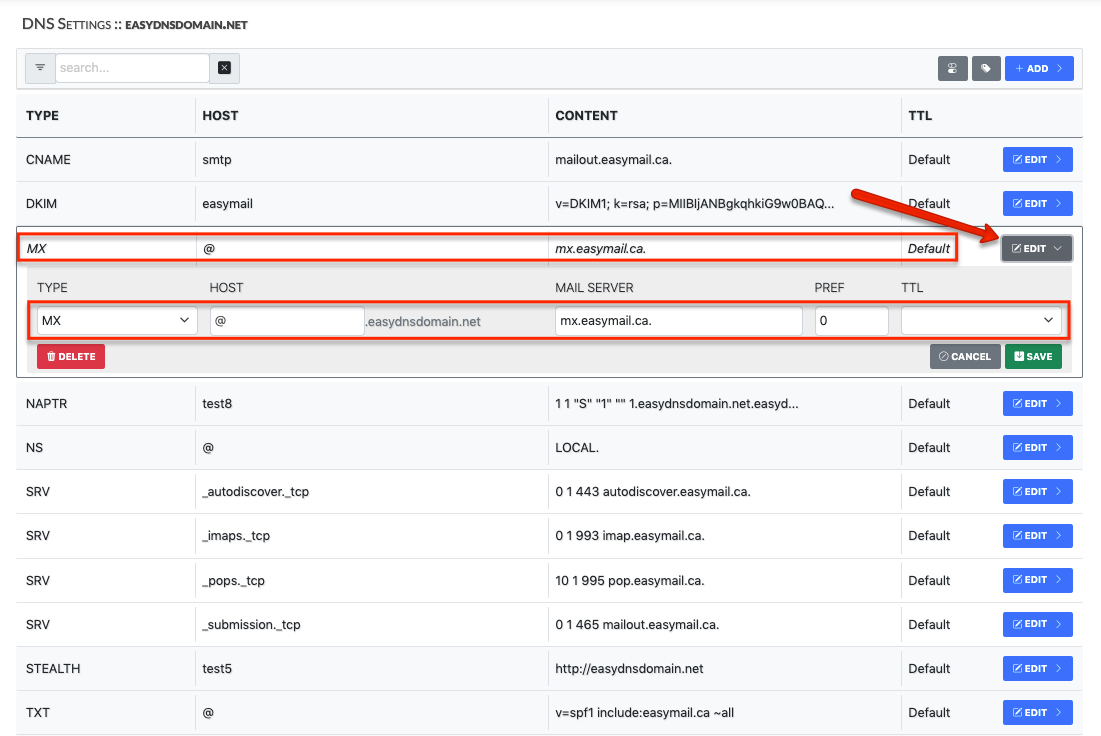Select the NAPTR content cell text

coord(677,404)
